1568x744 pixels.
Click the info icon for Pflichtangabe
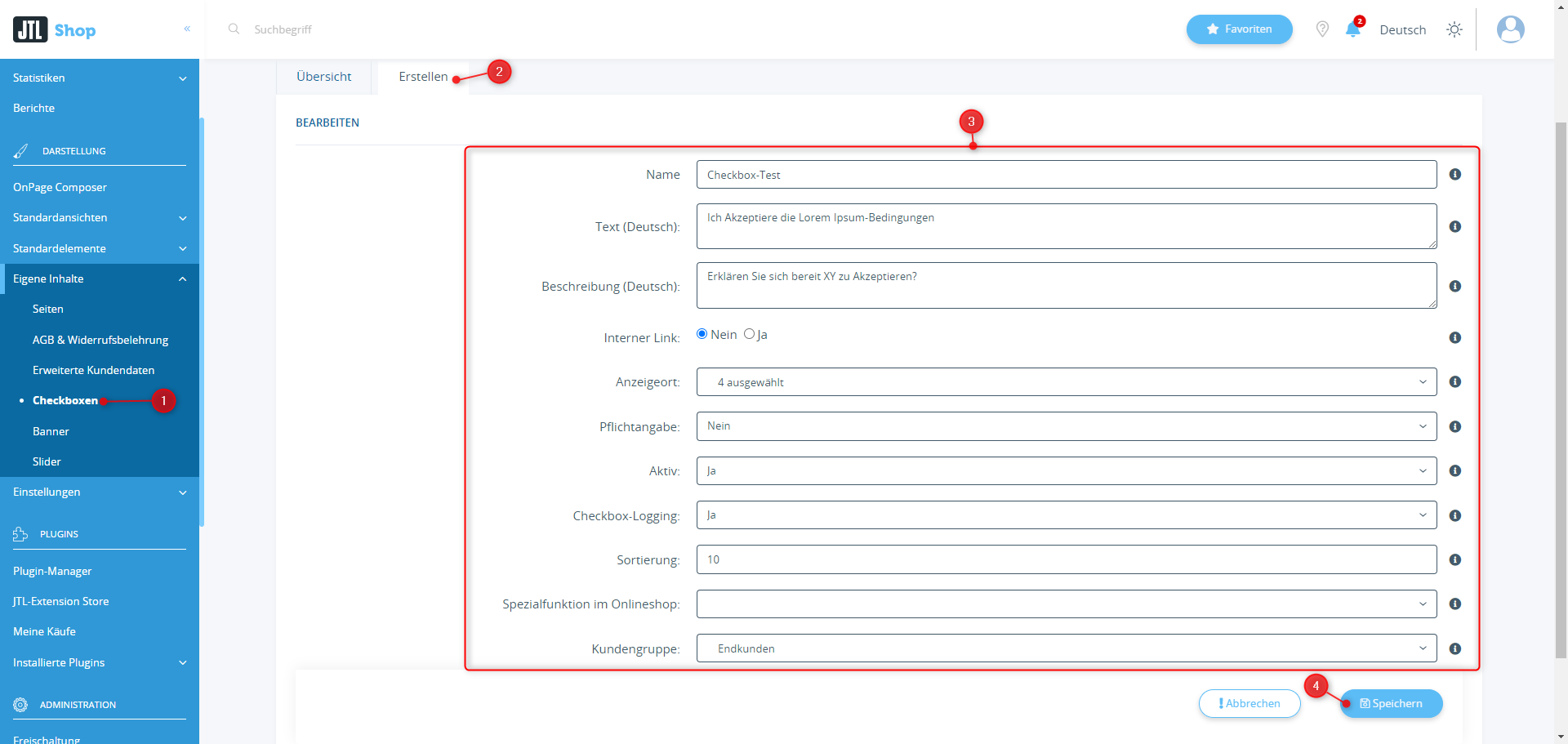pos(1455,427)
